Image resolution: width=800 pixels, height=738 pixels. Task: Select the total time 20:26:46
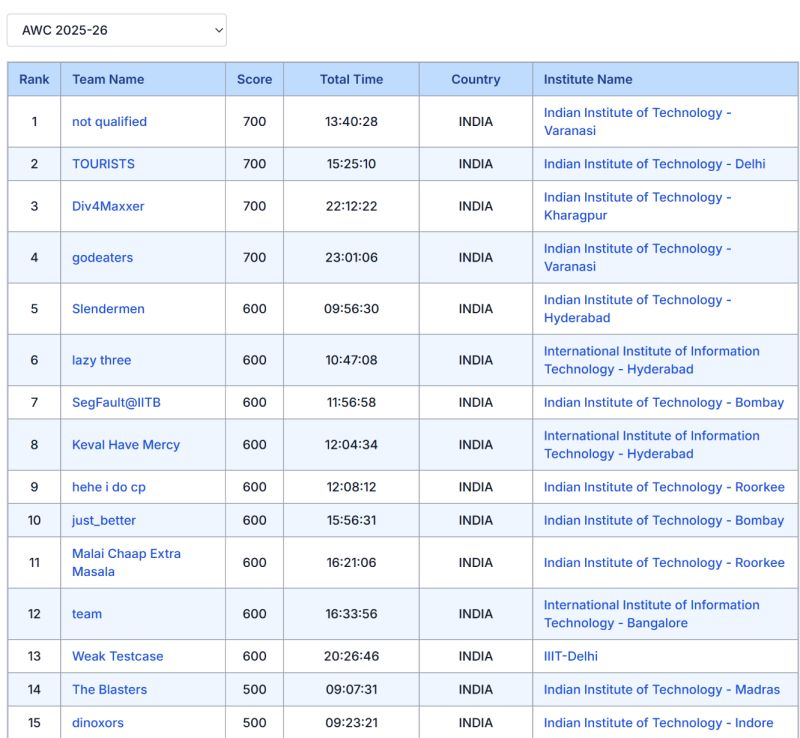[352, 656]
